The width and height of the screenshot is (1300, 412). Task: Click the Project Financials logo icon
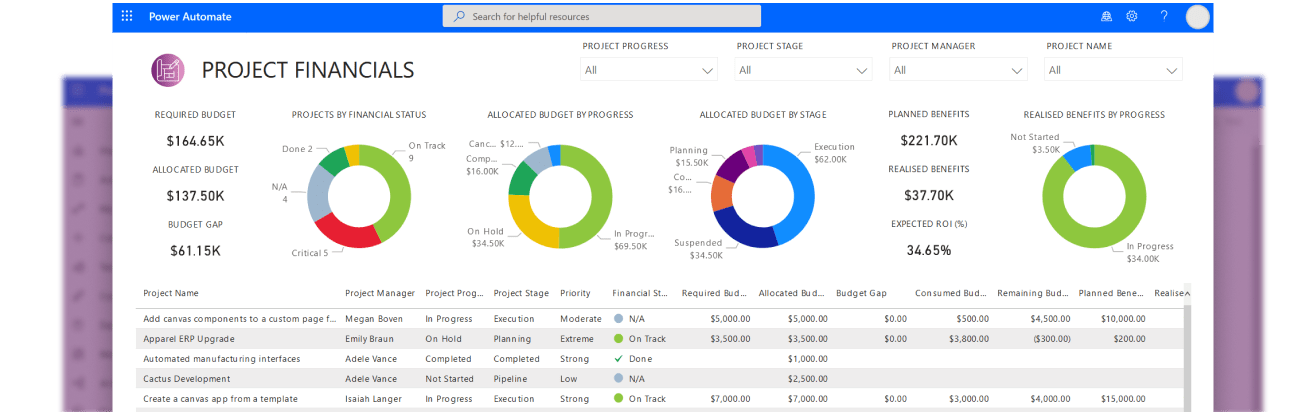point(168,70)
